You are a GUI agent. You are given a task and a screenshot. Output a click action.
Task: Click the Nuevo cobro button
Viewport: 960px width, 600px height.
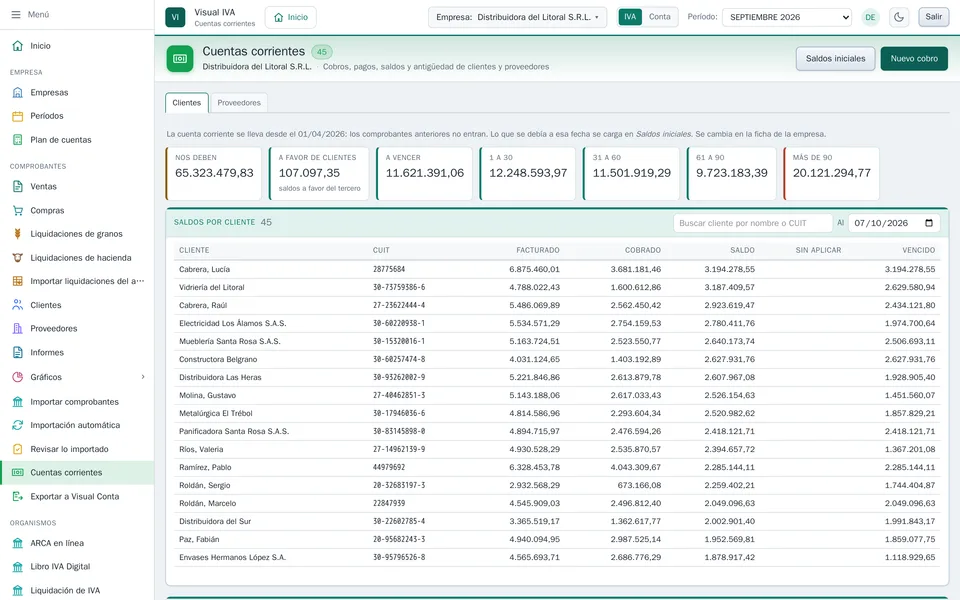tap(914, 59)
